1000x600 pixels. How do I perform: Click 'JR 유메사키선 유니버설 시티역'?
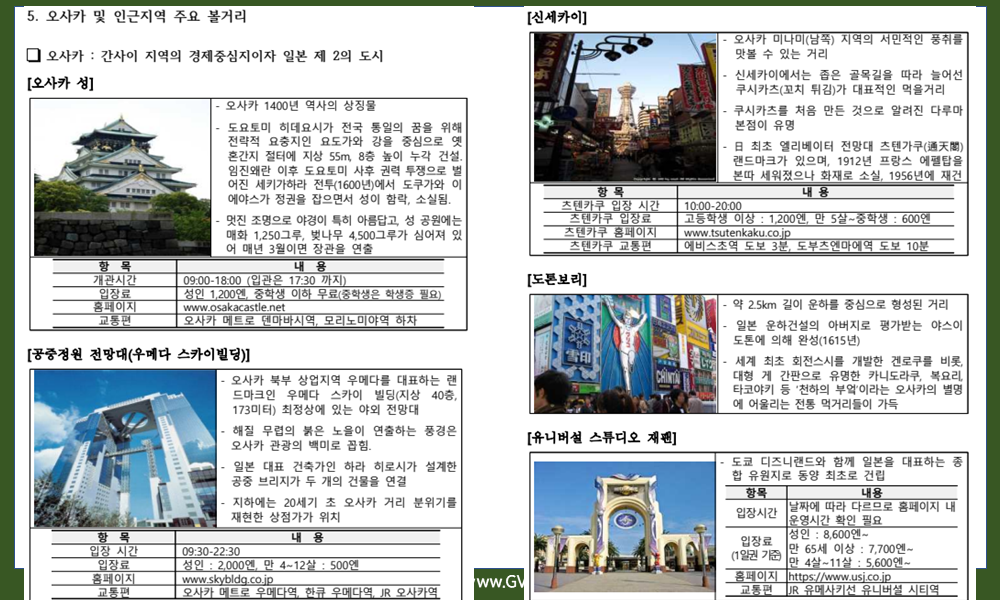coord(864,590)
